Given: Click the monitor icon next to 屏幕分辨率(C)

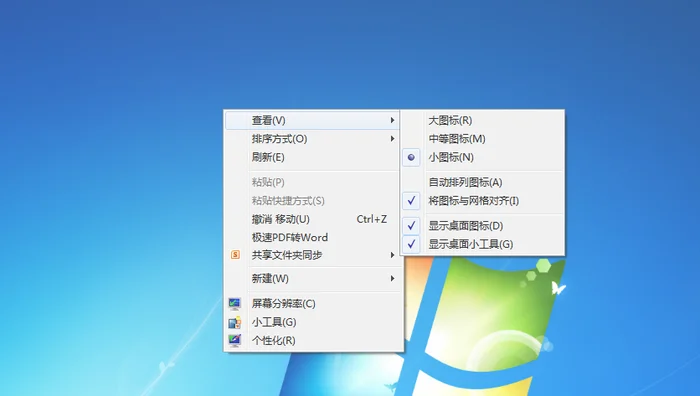Looking at the screenshot, I should click(235, 304).
